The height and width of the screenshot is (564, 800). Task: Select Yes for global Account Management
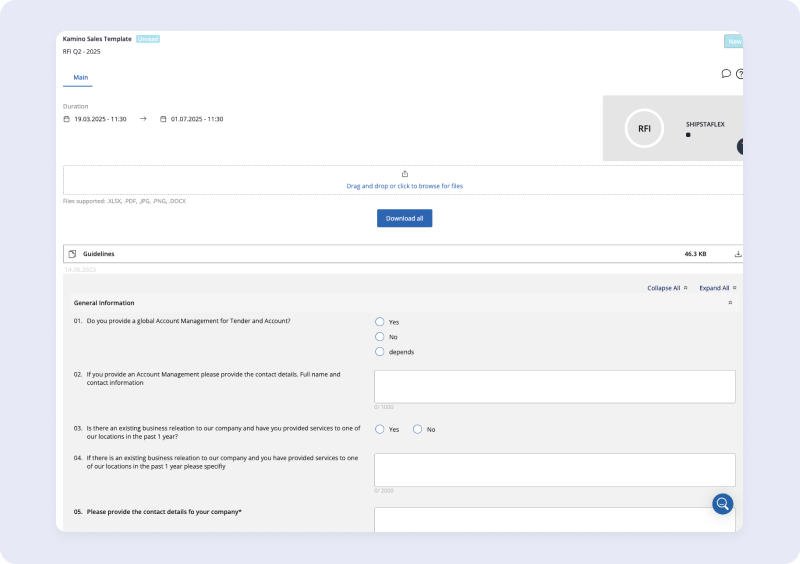(379, 322)
